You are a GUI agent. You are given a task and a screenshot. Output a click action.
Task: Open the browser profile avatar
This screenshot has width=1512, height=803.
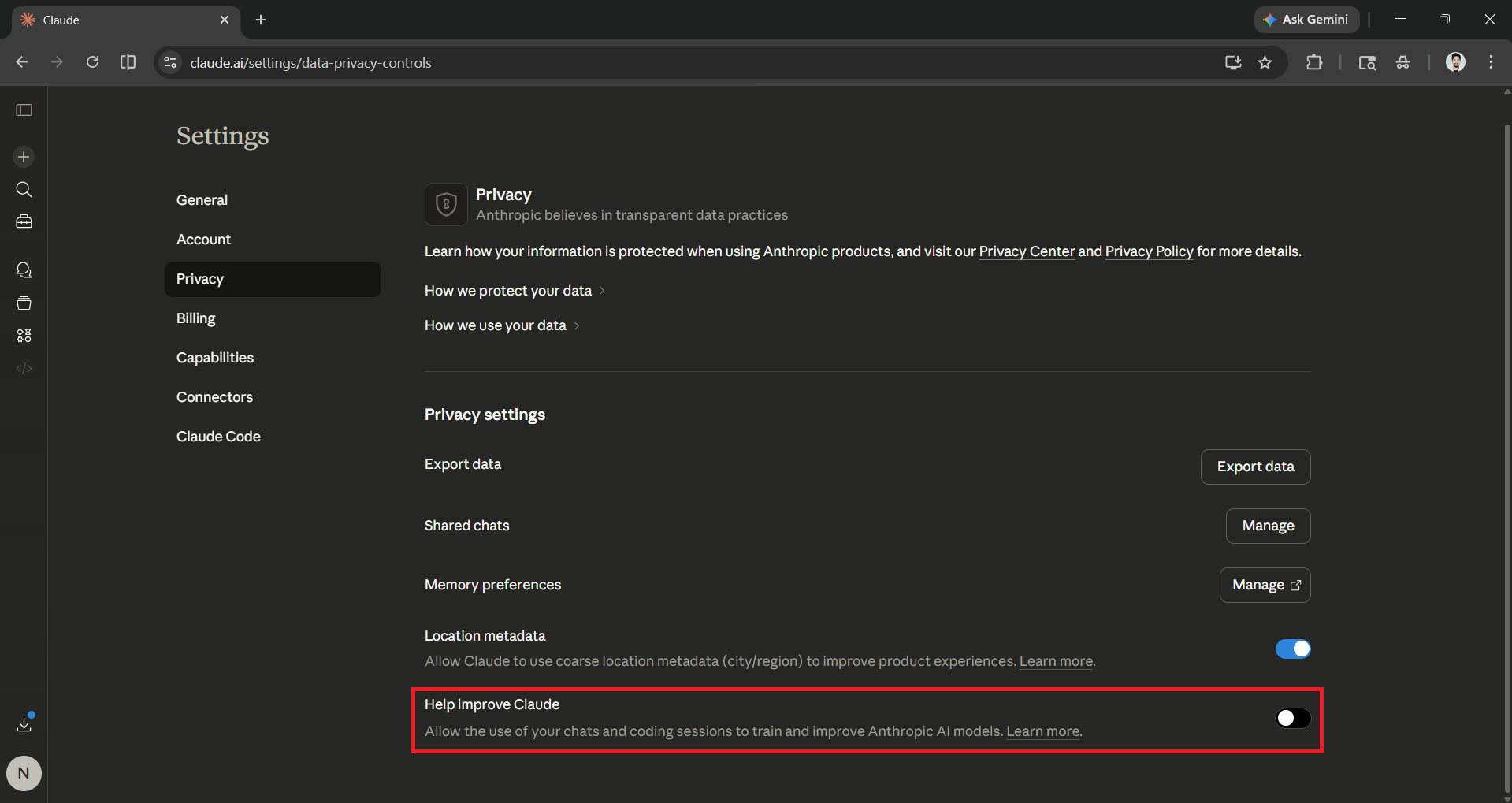[1455, 62]
